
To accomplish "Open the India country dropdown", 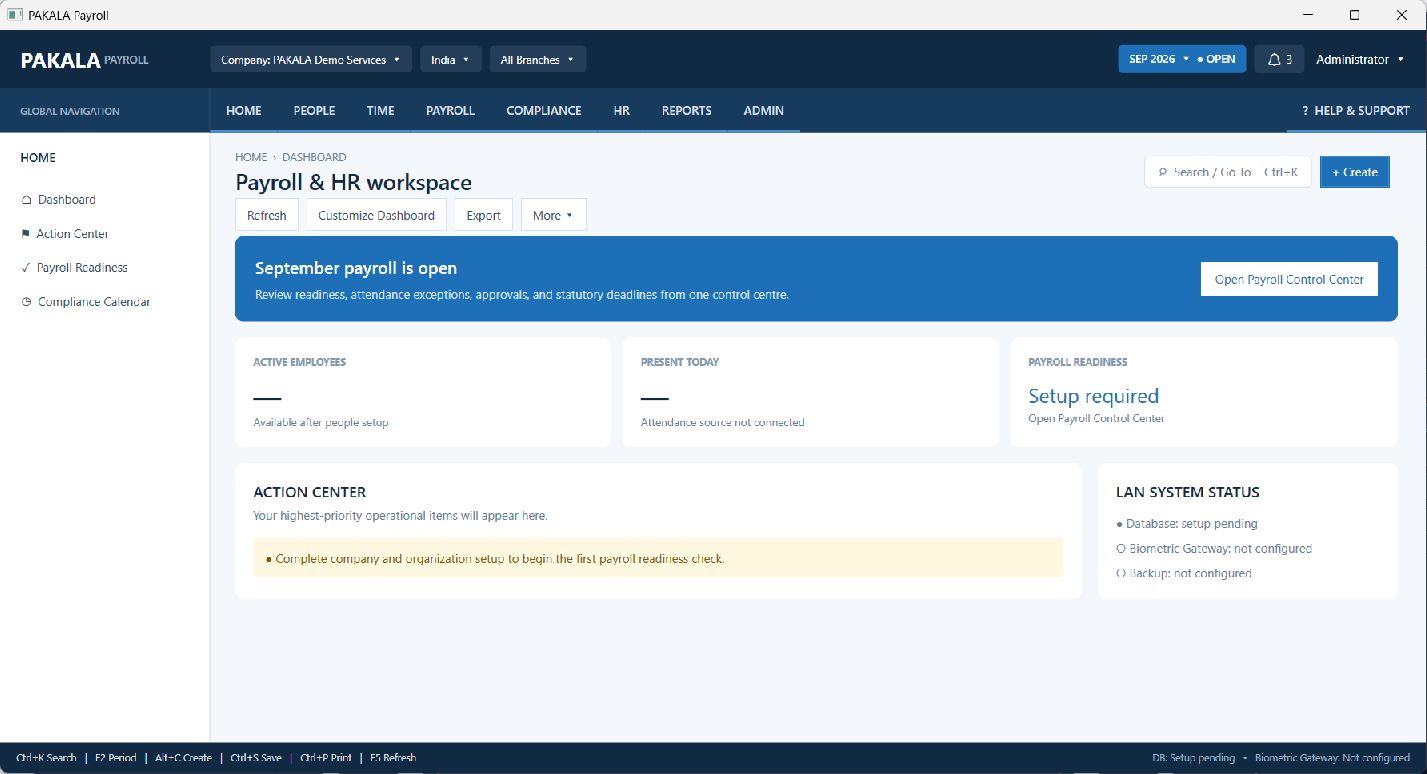I will pos(451,59).
